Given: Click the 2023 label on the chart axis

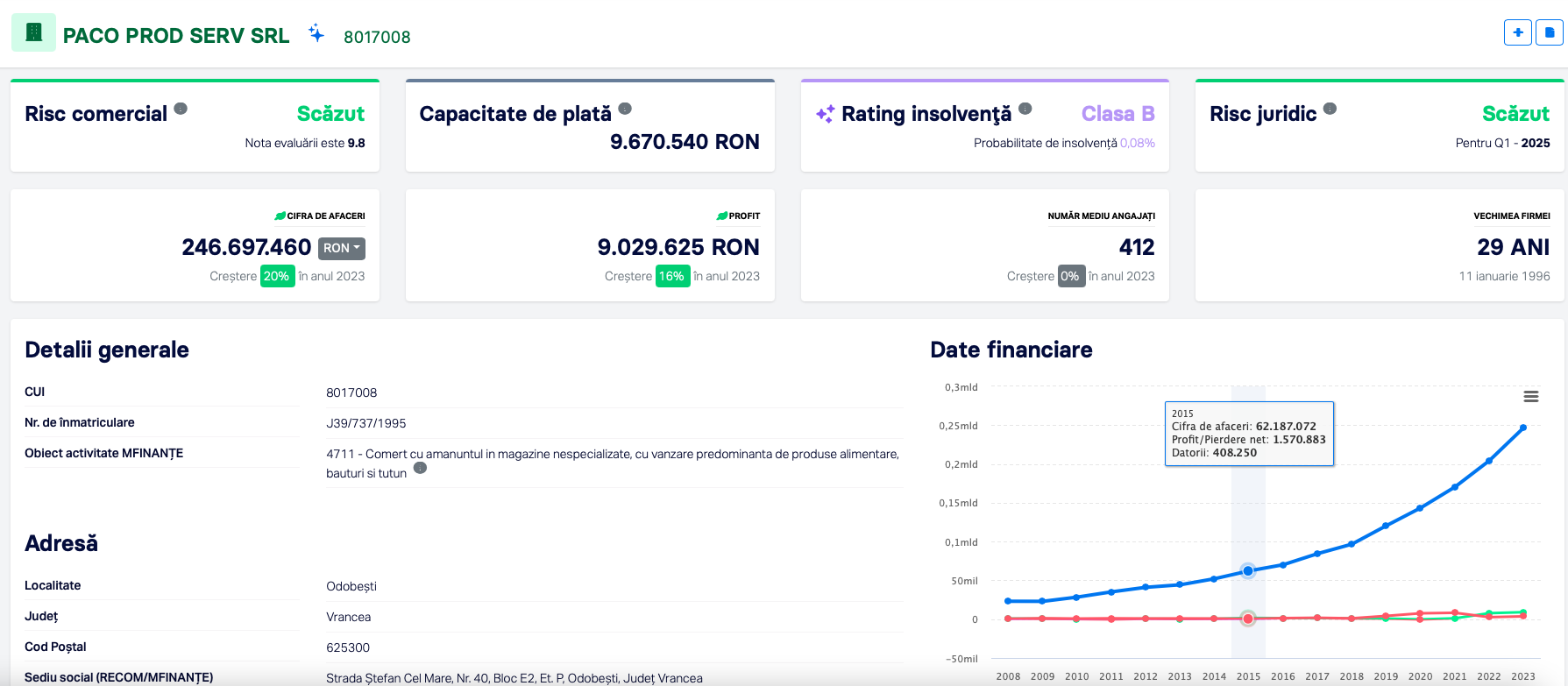Looking at the screenshot, I should click(x=1523, y=676).
